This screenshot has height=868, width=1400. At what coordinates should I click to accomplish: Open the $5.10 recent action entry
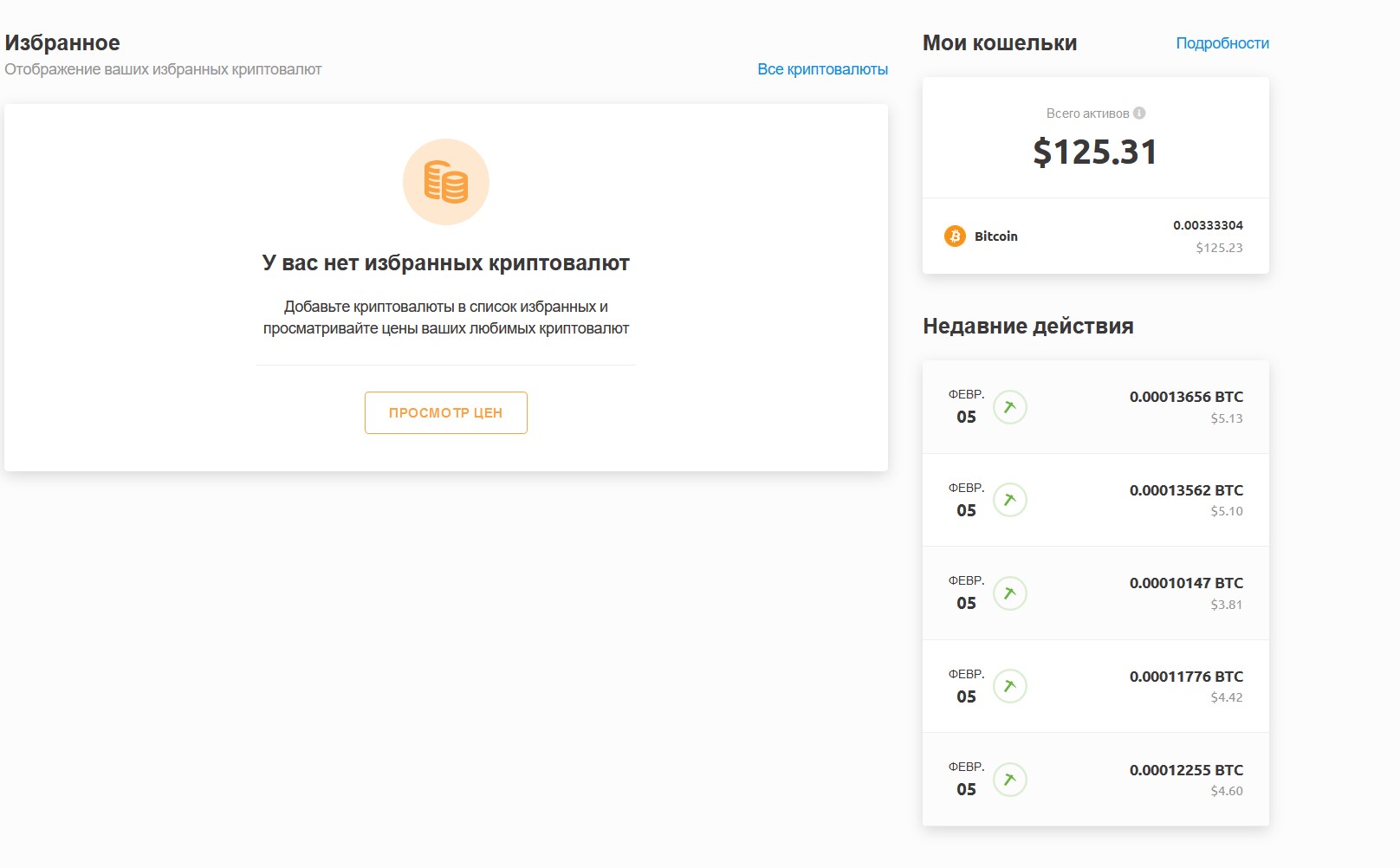[1226, 511]
